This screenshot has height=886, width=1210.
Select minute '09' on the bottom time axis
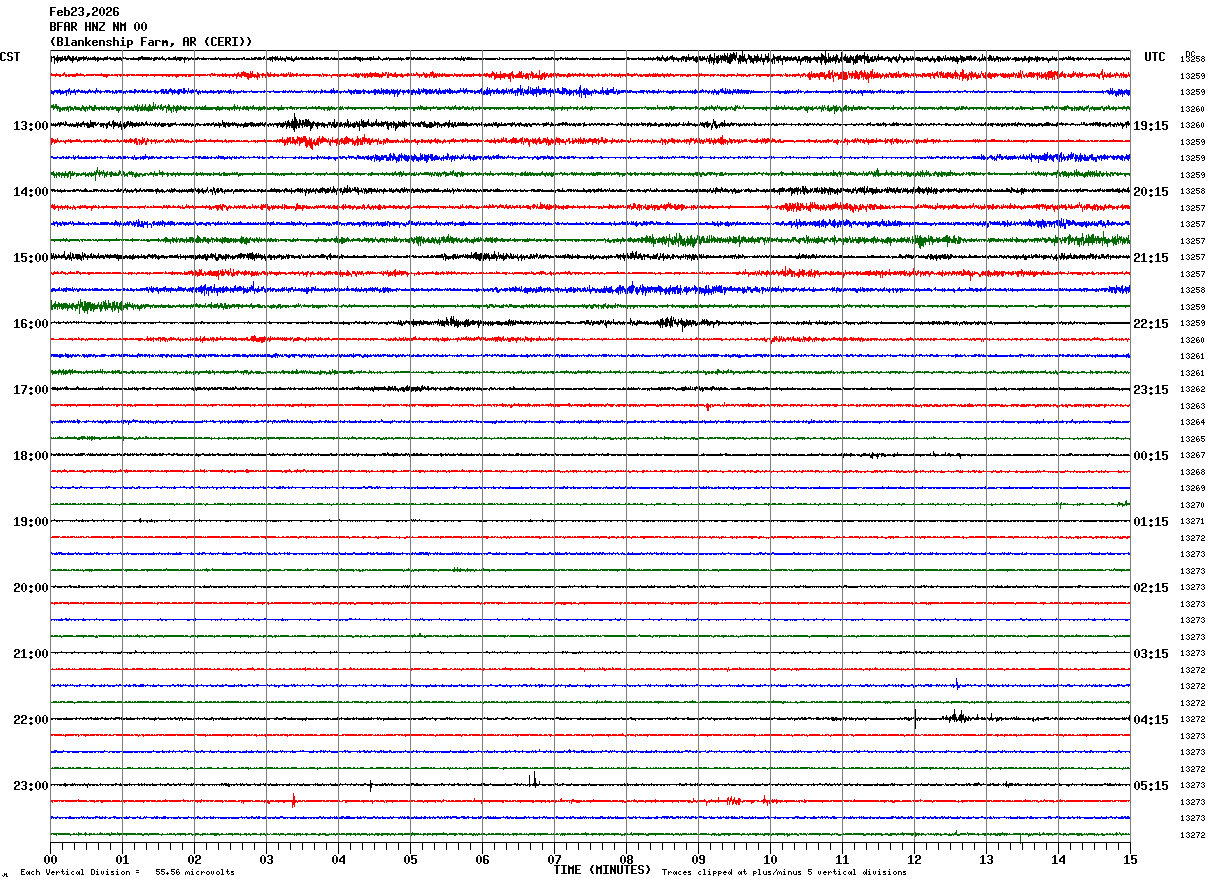698,859
